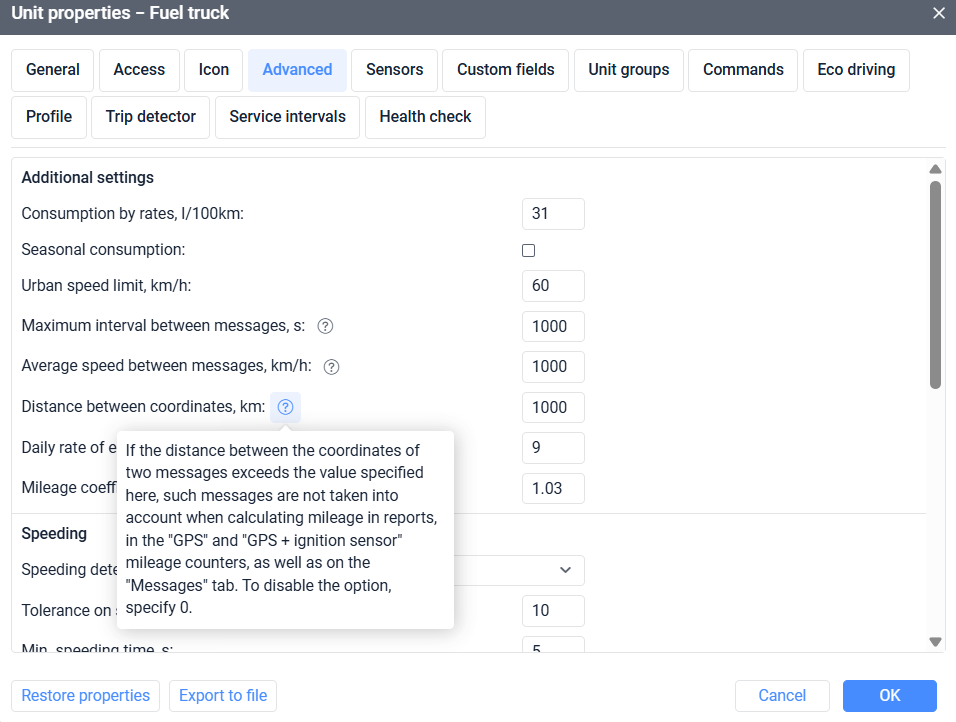Image resolution: width=956 pixels, height=722 pixels.
Task: Switch to the Commands tab
Action: (x=742, y=70)
